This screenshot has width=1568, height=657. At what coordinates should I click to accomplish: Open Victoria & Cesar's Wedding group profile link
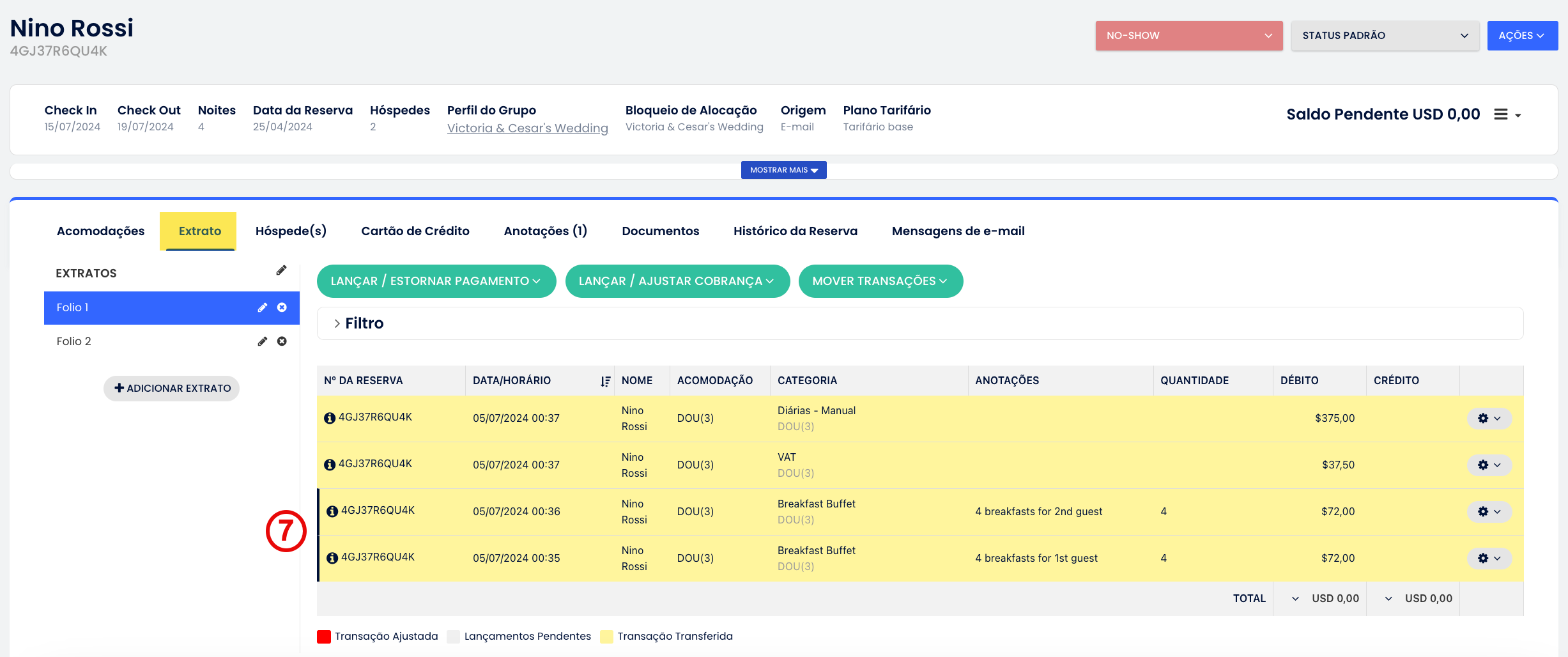[527, 128]
